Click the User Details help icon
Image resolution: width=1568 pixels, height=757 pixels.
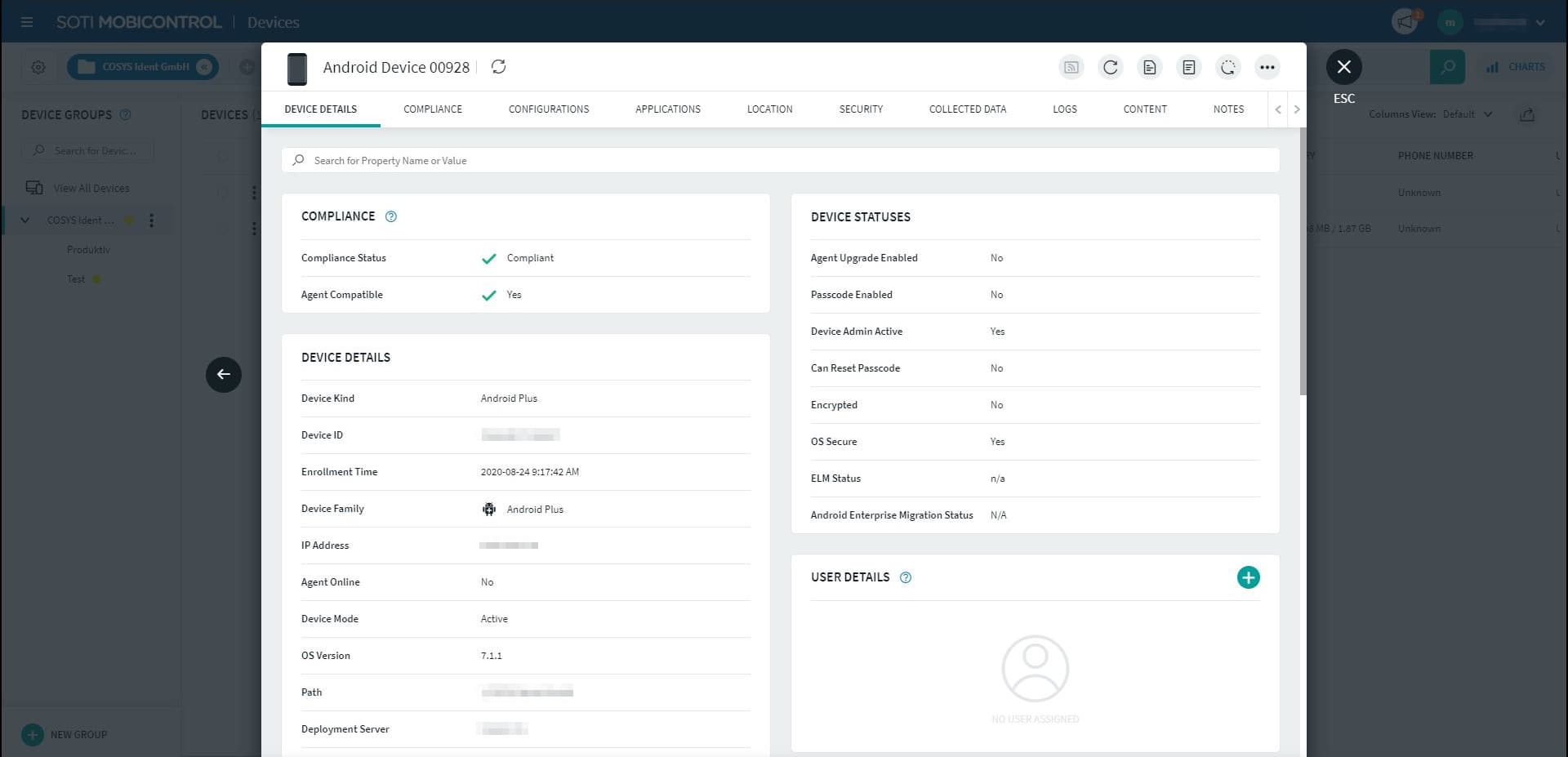tap(906, 577)
